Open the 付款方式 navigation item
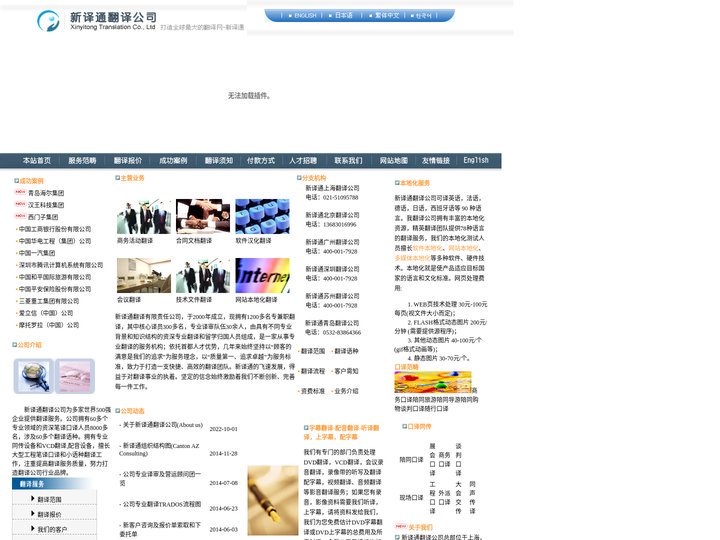This screenshot has width=720, height=540. (260, 160)
